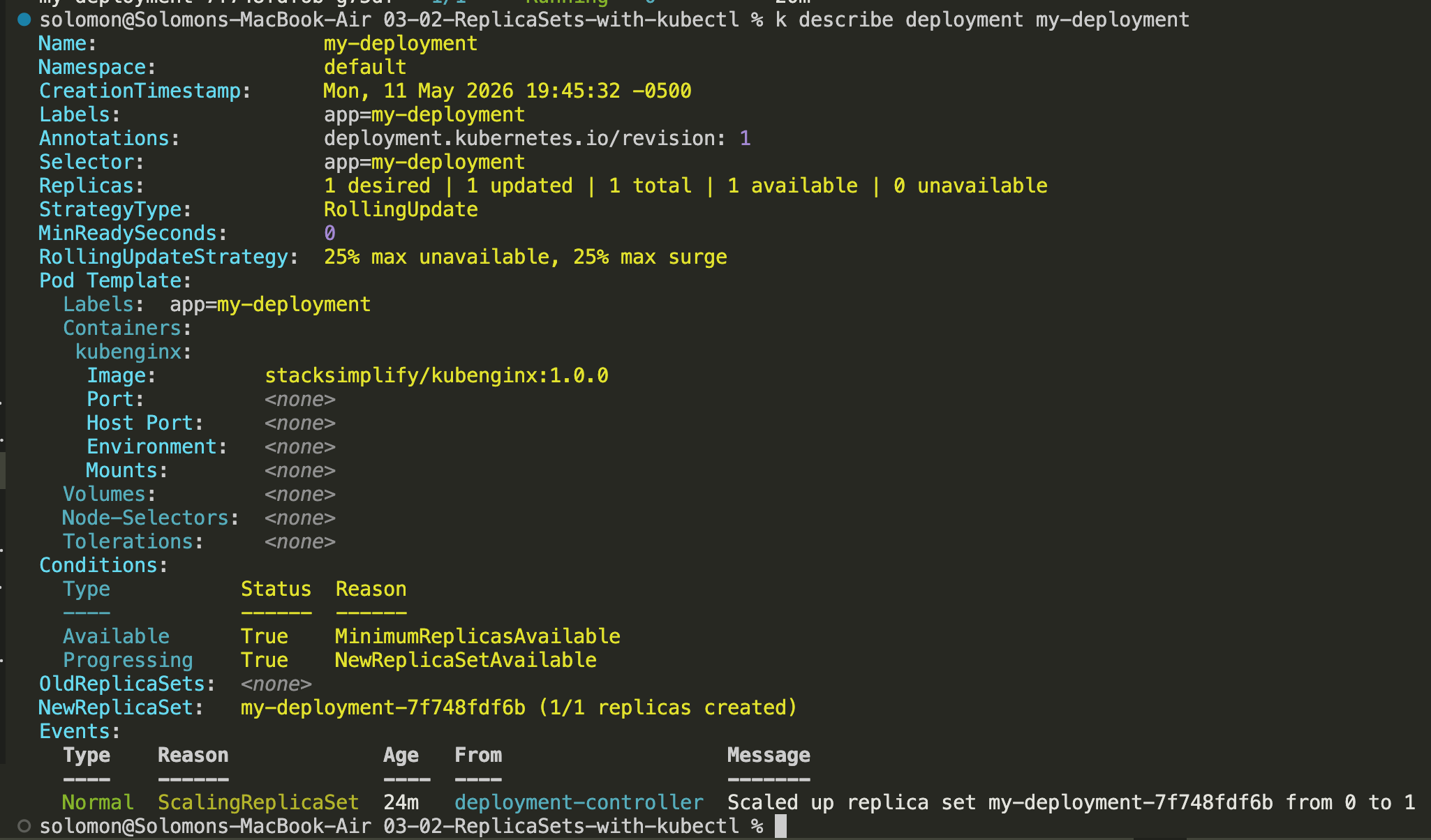The image size is (1431, 840).
Task: Click the hollow prompt indicator on last line
Action: click(24, 826)
